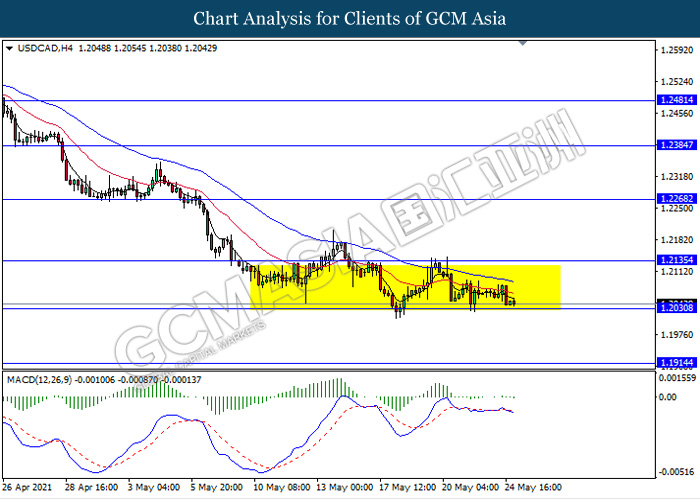The image size is (700, 500).
Task: Click the USDCAD,H4 symbol title text
Action: tap(45, 48)
